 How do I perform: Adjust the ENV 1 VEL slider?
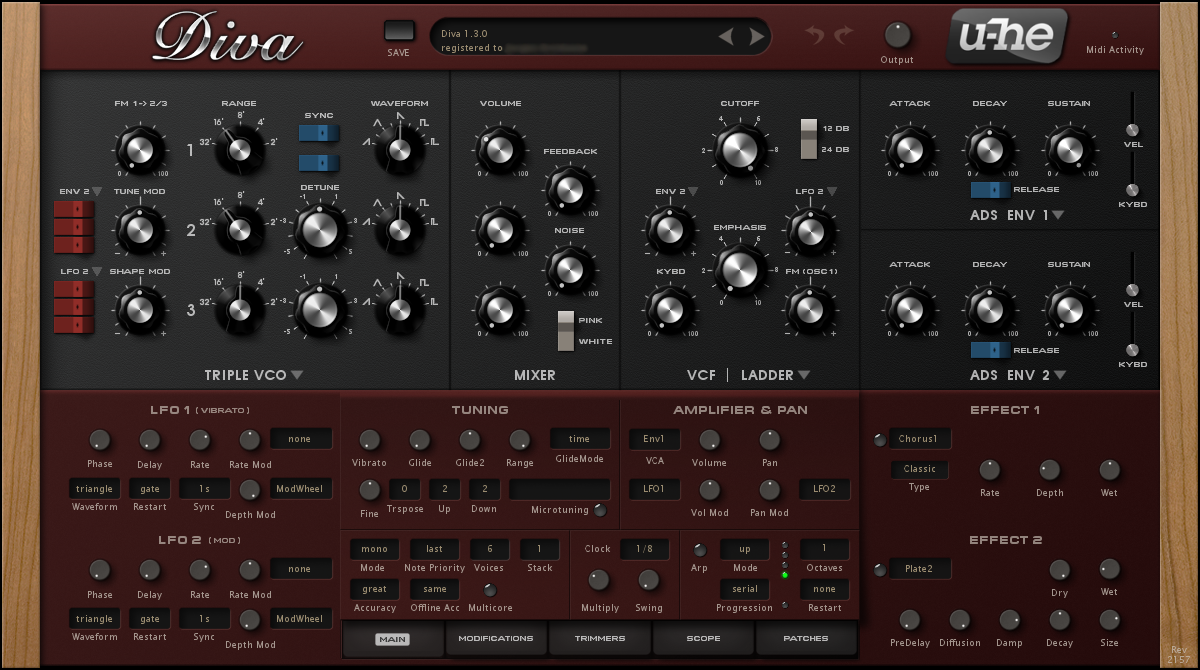[x=1133, y=130]
